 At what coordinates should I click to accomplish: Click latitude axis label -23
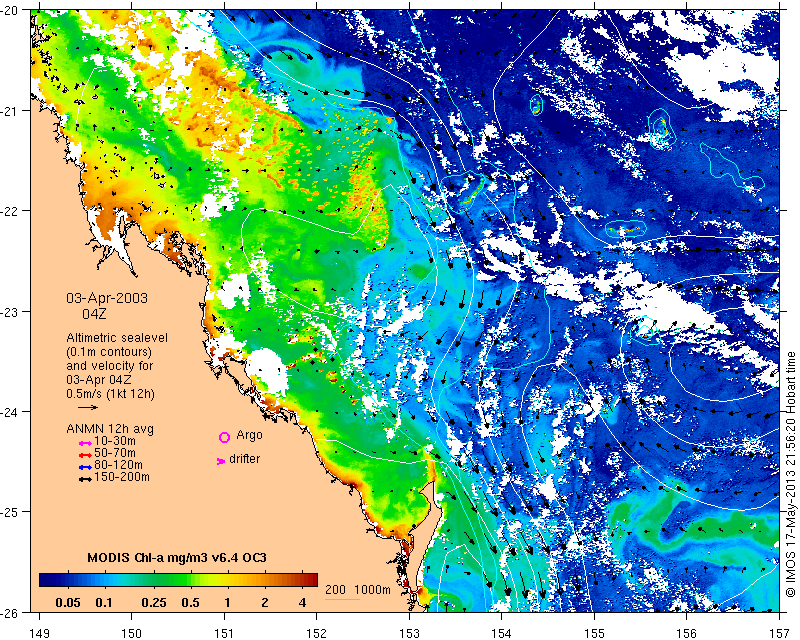coord(9,311)
